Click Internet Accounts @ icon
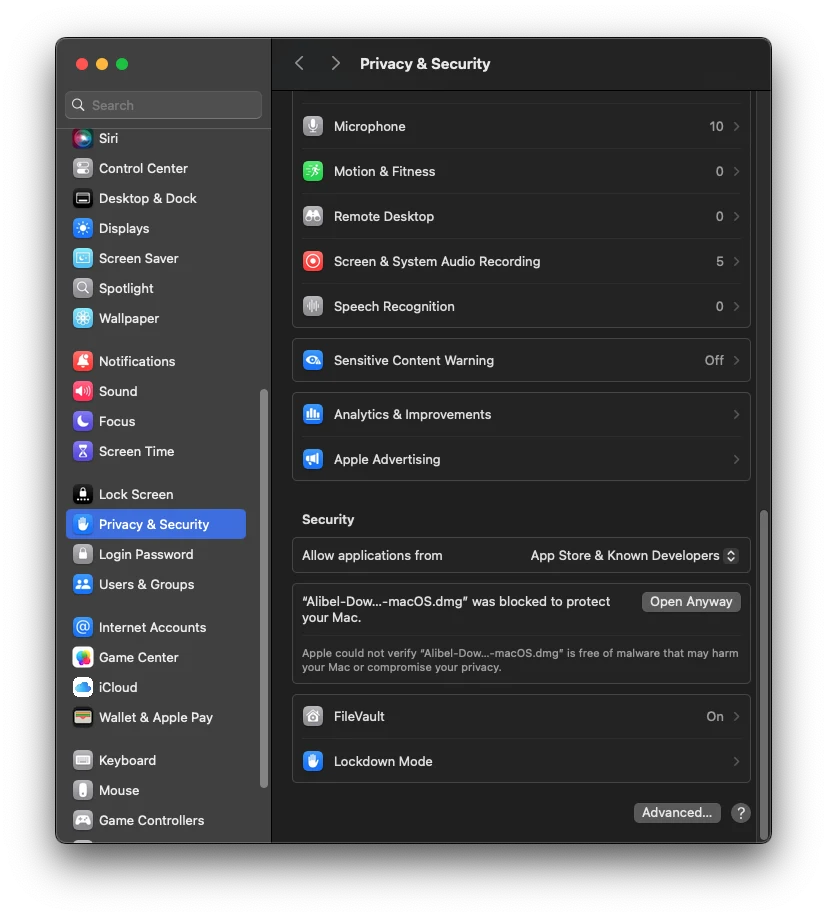 click(82, 628)
